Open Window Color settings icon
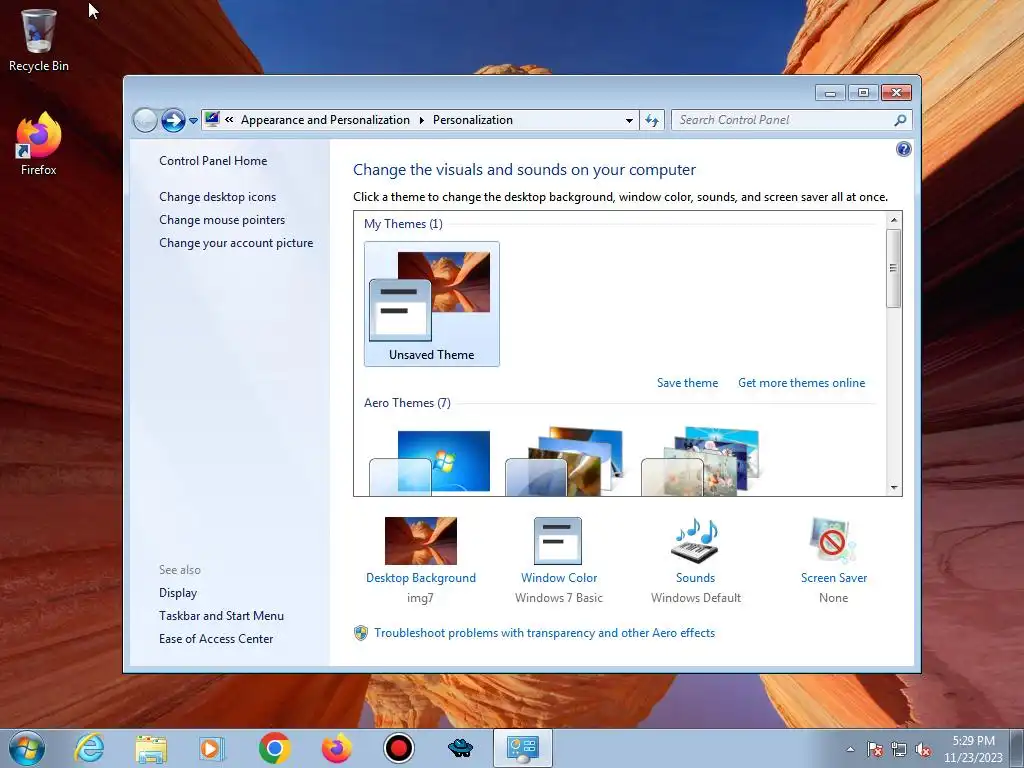This screenshot has height=768, width=1024. (558, 541)
